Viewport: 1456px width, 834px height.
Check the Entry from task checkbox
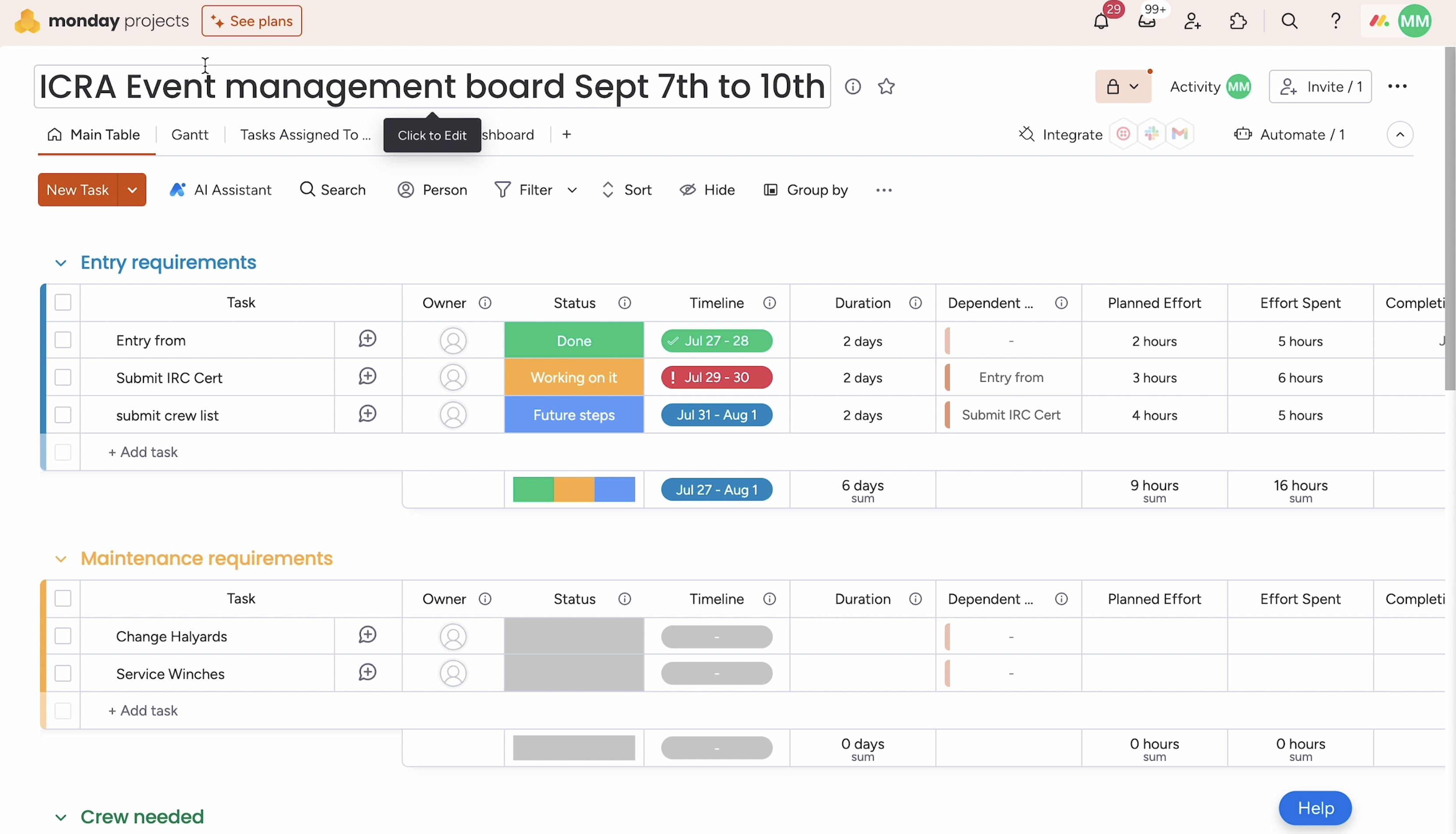coord(63,340)
